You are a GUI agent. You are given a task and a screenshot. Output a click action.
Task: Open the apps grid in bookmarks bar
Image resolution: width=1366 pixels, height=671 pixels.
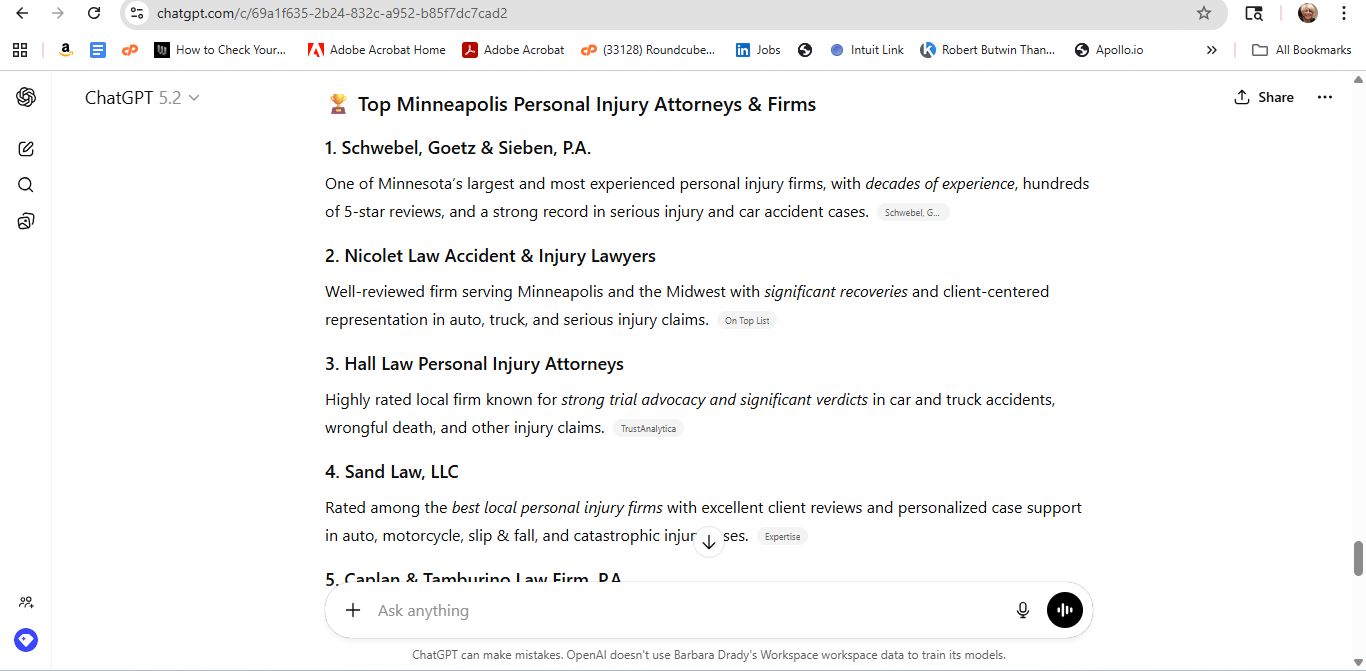click(x=20, y=50)
